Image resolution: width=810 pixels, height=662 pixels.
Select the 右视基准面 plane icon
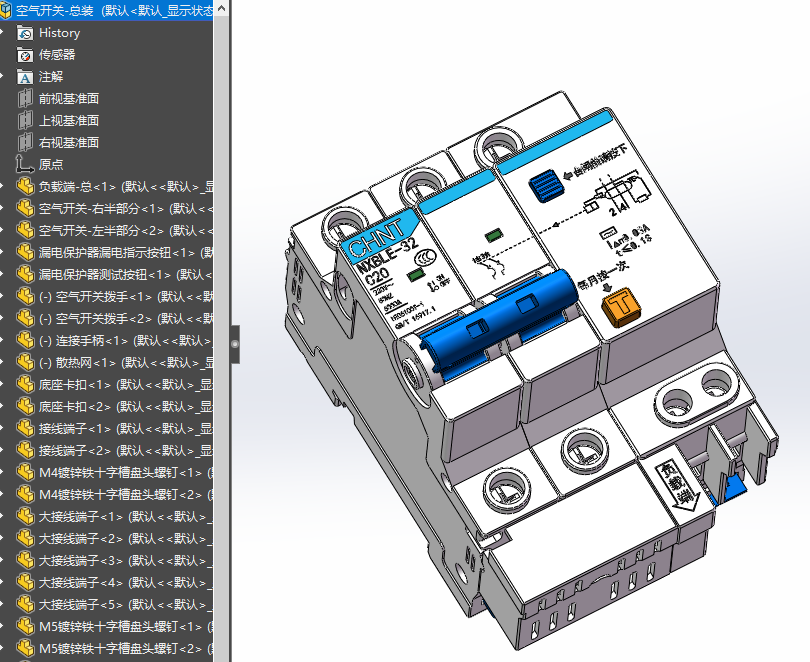(x=25, y=143)
